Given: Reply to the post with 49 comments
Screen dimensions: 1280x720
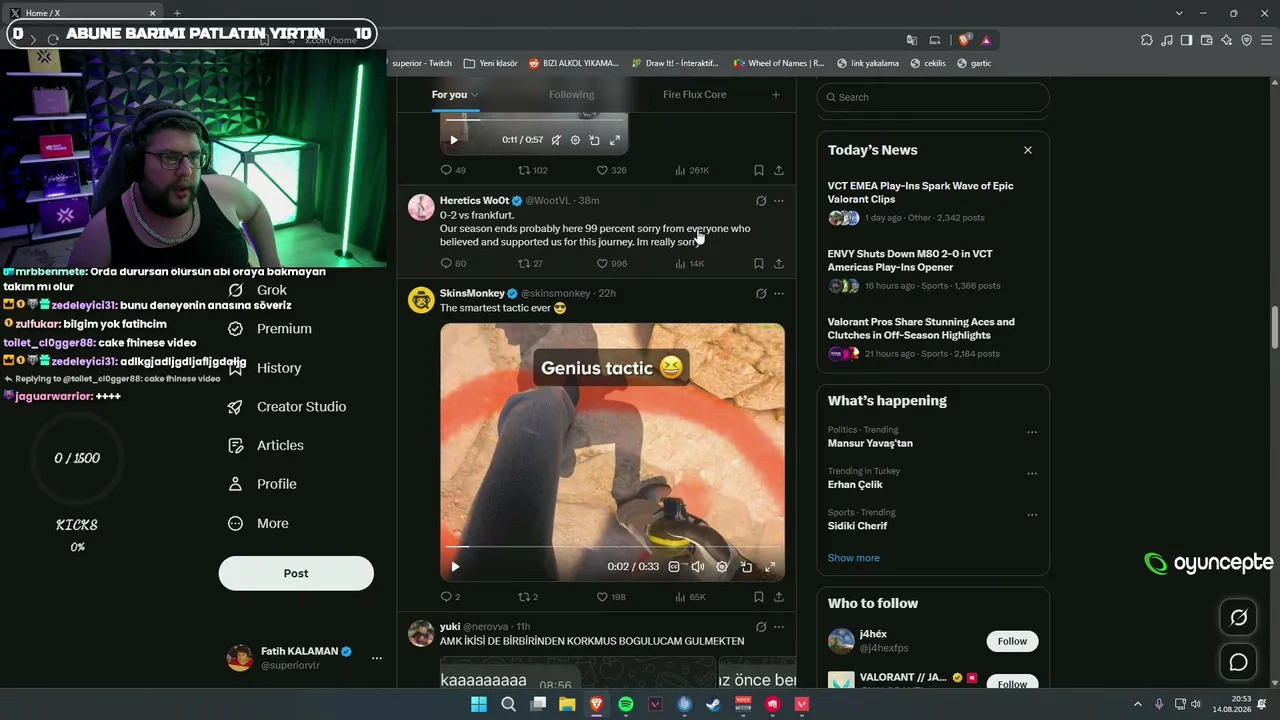Looking at the screenshot, I should pyautogui.click(x=453, y=170).
